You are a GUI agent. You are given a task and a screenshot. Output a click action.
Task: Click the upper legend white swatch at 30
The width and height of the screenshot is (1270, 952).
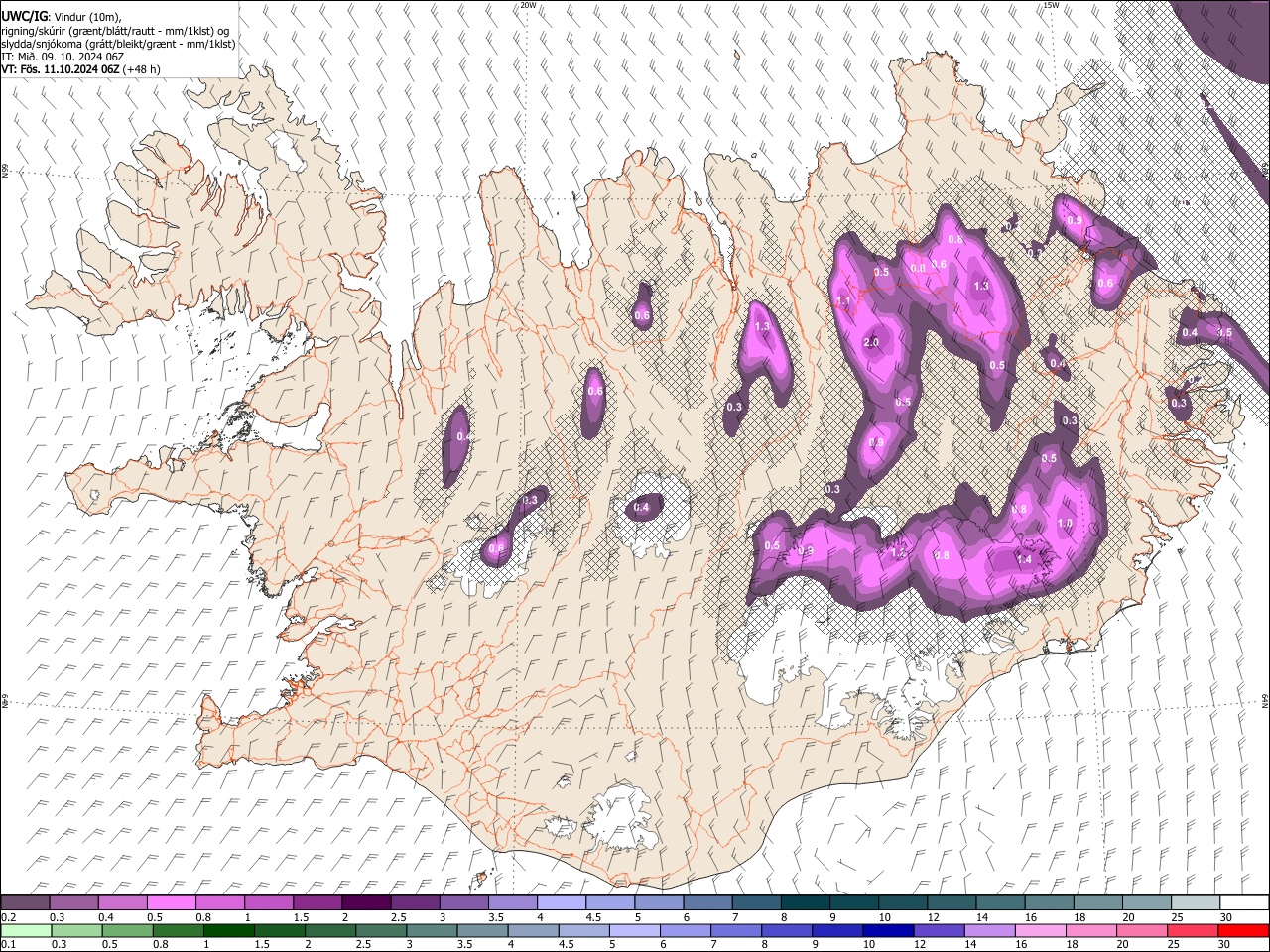(1244, 903)
